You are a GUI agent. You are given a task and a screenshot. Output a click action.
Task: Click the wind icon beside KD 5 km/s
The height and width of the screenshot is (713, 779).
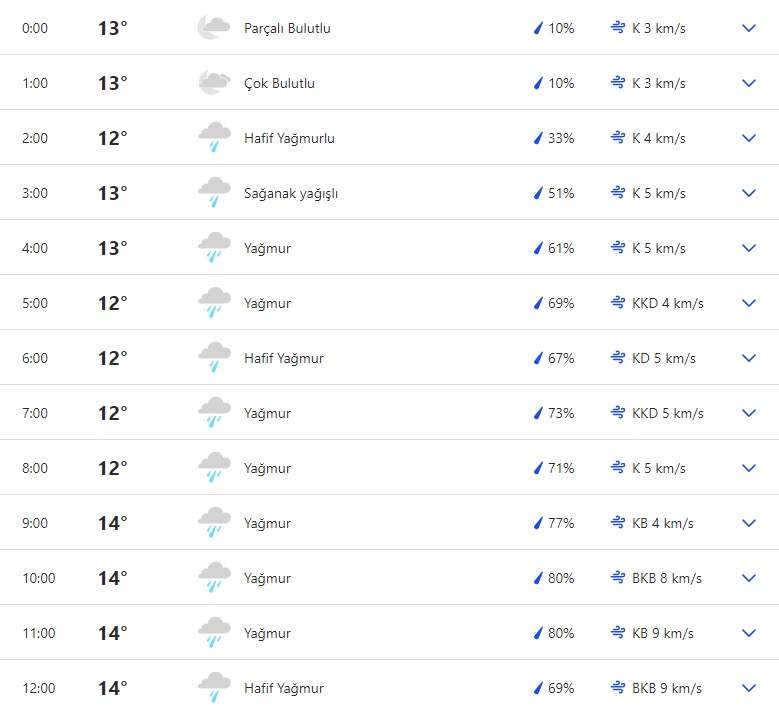[618, 358]
